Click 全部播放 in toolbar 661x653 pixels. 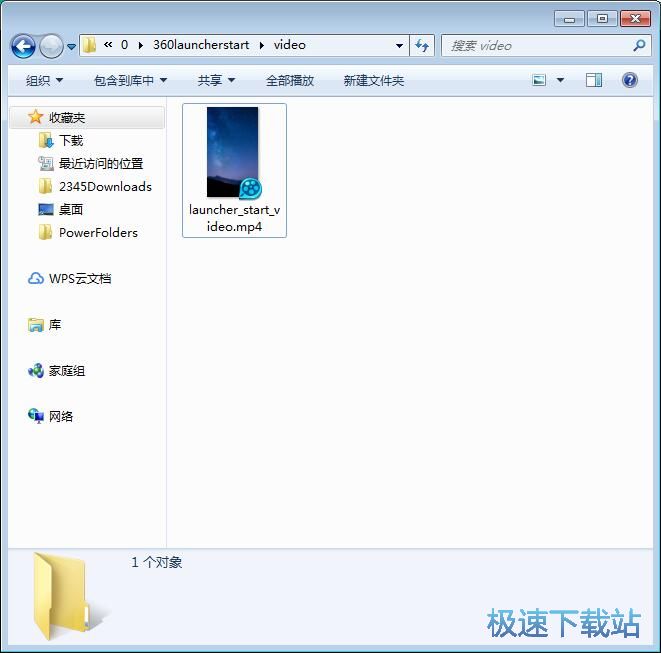tap(290, 80)
